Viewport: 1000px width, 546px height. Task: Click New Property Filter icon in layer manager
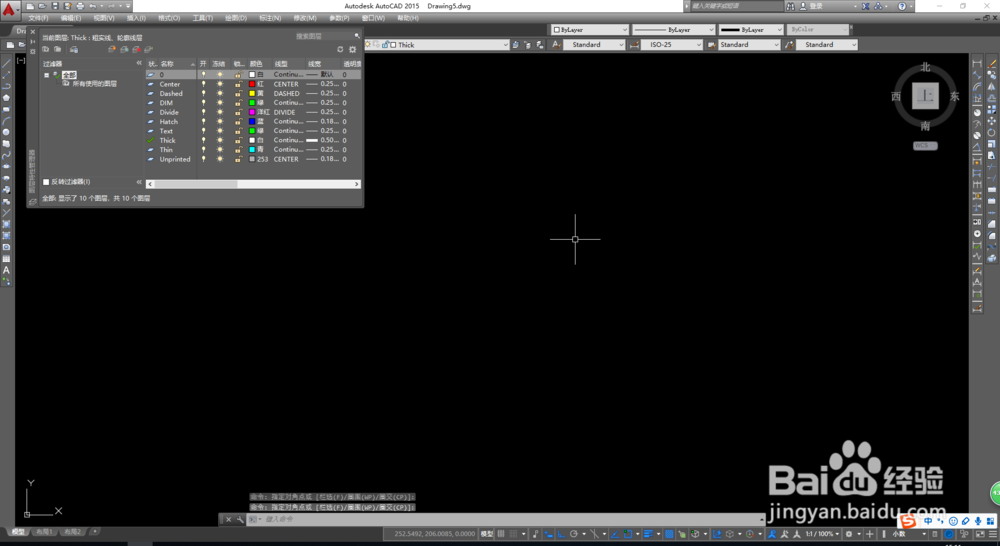click(45, 49)
